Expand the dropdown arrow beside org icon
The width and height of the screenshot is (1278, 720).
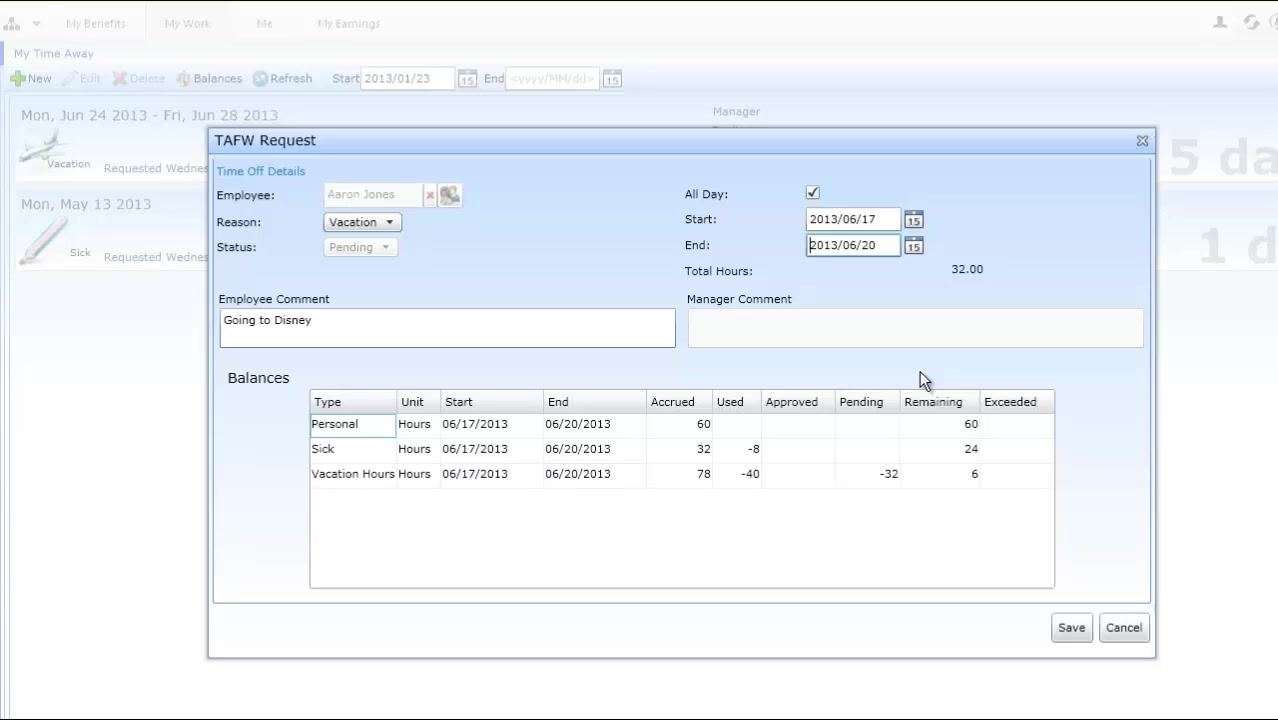pos(36,23)
